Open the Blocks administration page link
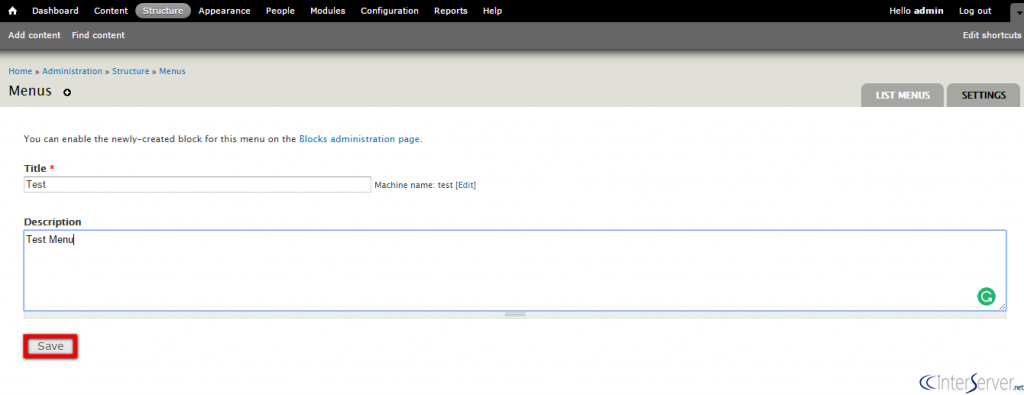 coord(359,139)
